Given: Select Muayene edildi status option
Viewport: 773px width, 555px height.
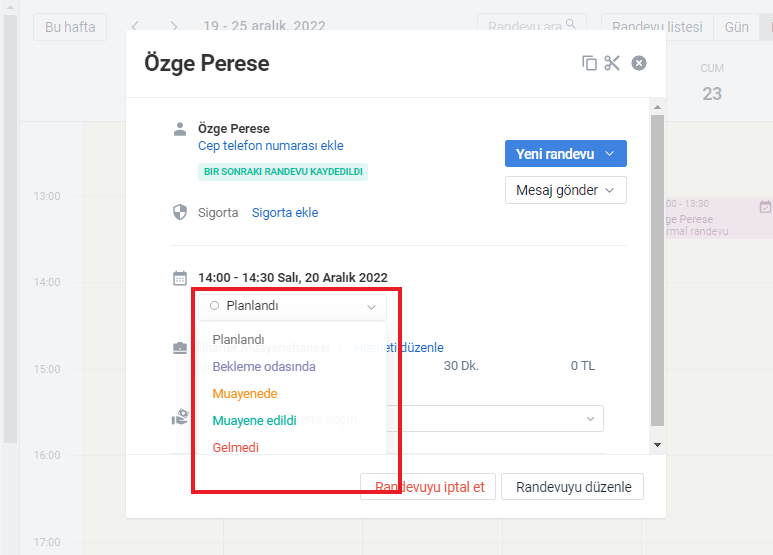Looking at the screenshot, I should [x=254, y=420].
